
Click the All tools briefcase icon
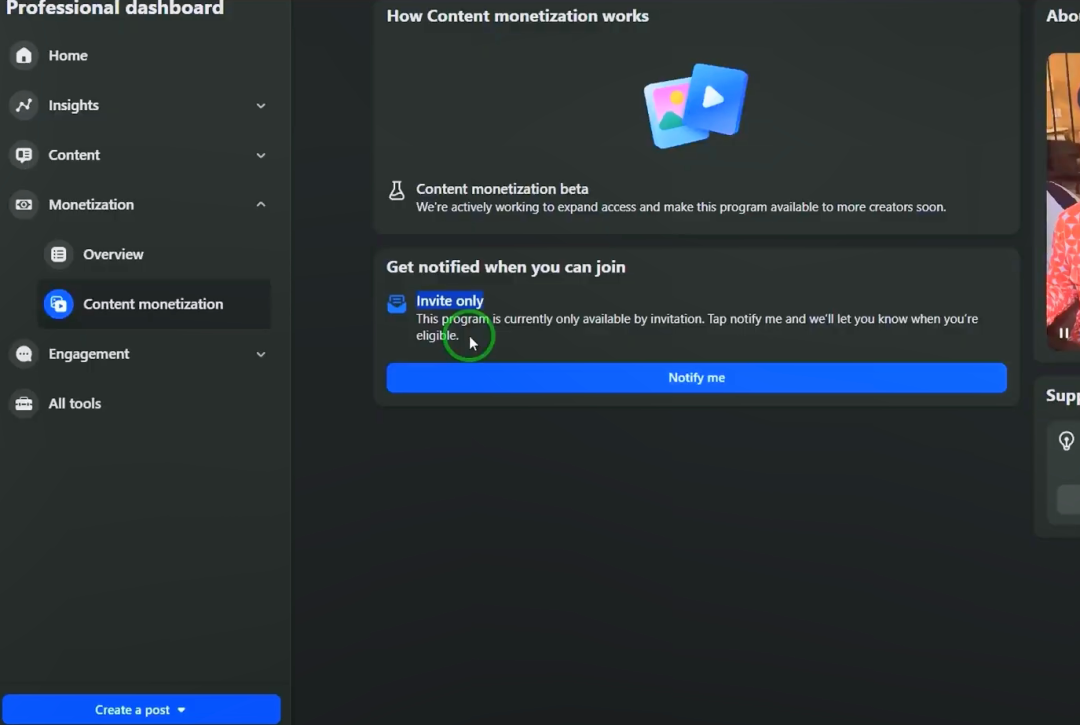[24, 403]
